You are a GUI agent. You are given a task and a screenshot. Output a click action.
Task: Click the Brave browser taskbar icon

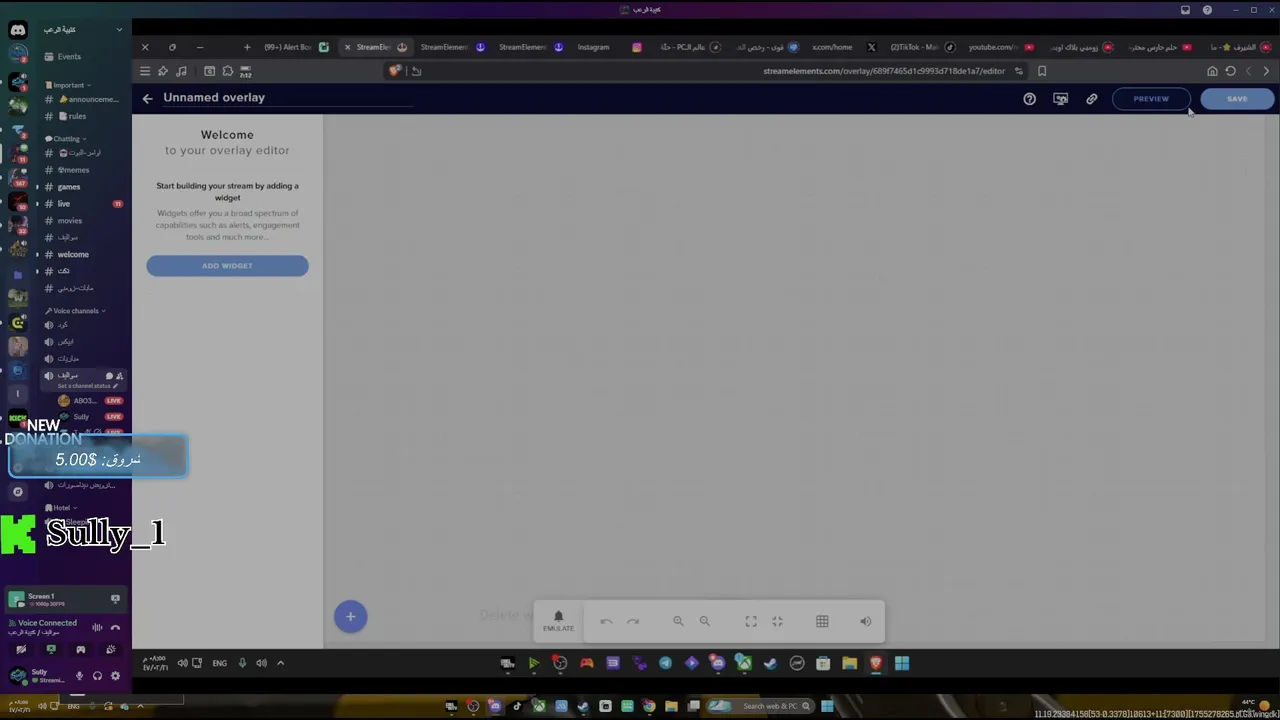(875, 663)
